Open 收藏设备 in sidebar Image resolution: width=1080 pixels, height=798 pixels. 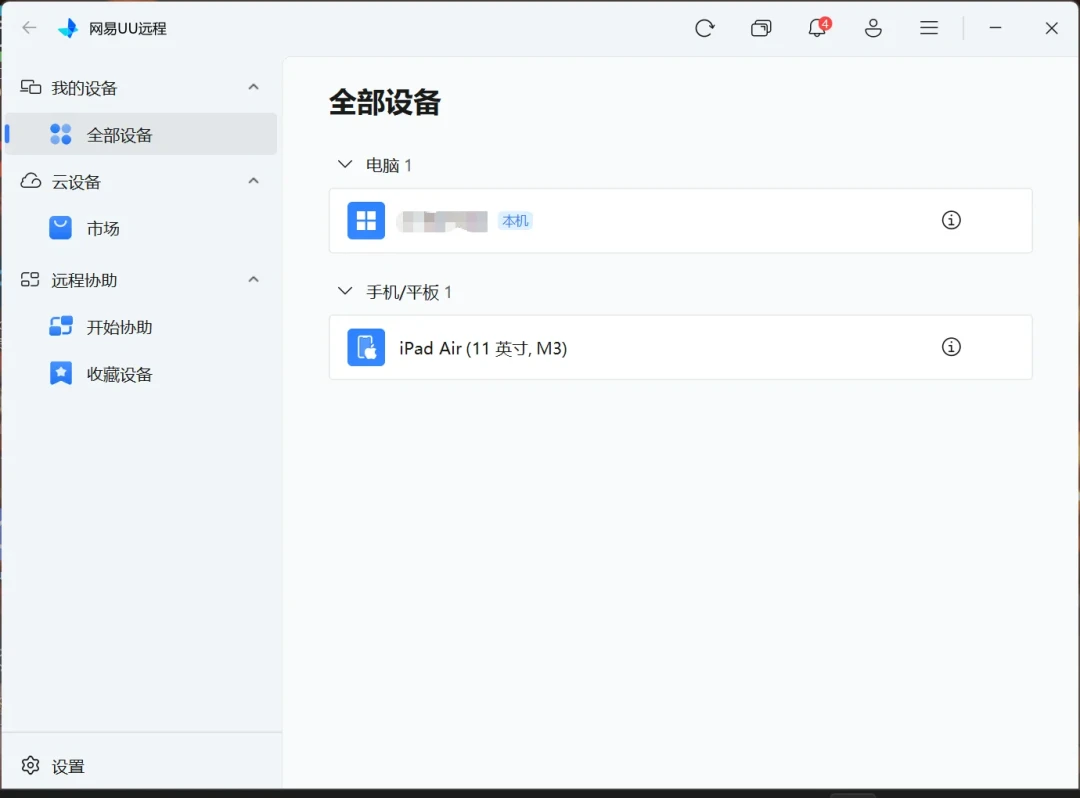(141, 374)
